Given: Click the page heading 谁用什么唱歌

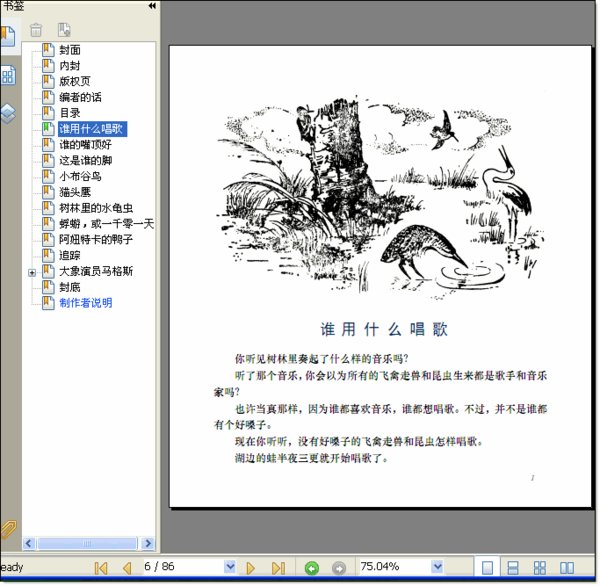Looking at the screenshot, I should click(384, 329).
